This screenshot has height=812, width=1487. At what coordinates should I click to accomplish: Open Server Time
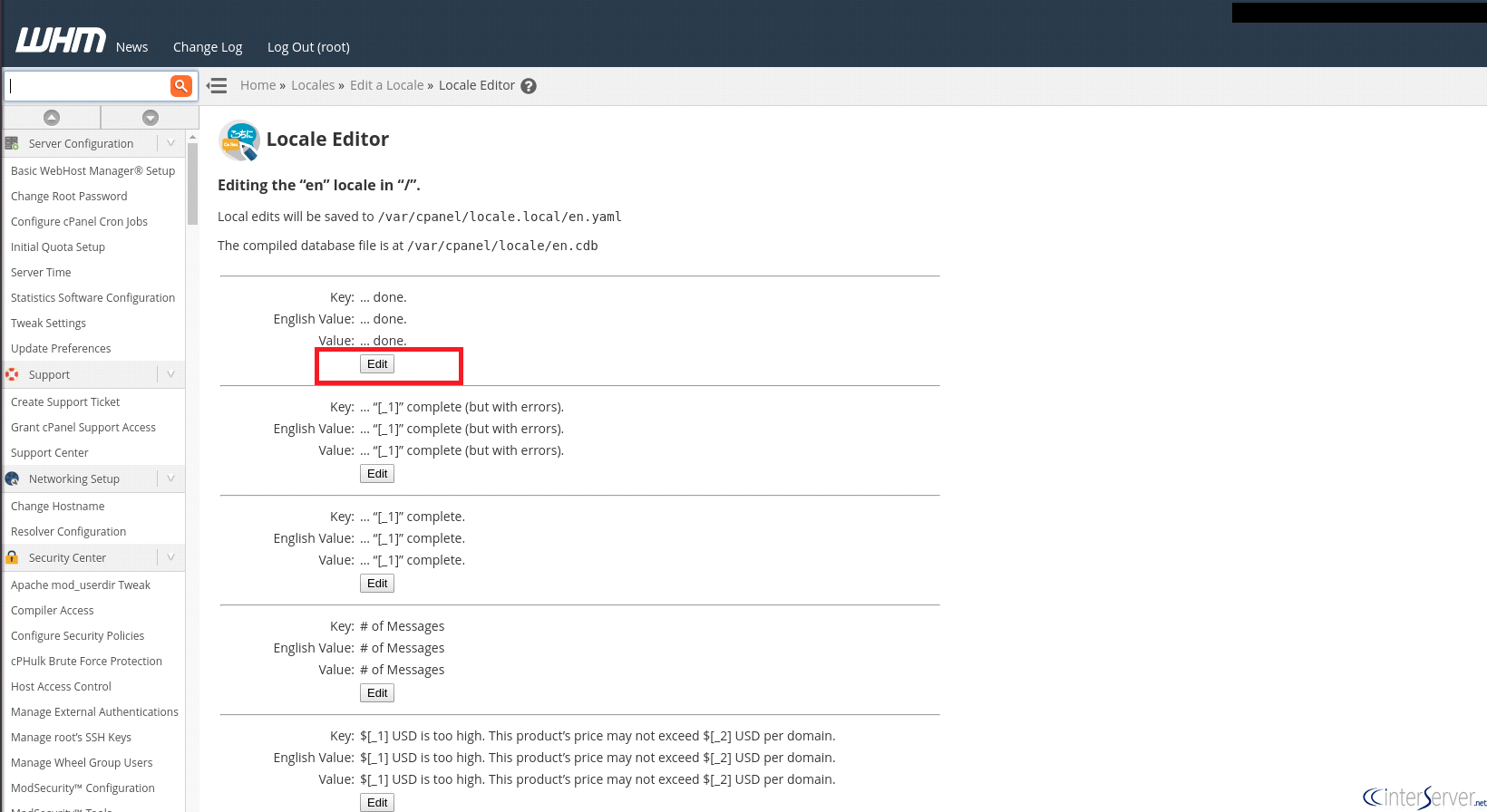click(x=41, y=272)
